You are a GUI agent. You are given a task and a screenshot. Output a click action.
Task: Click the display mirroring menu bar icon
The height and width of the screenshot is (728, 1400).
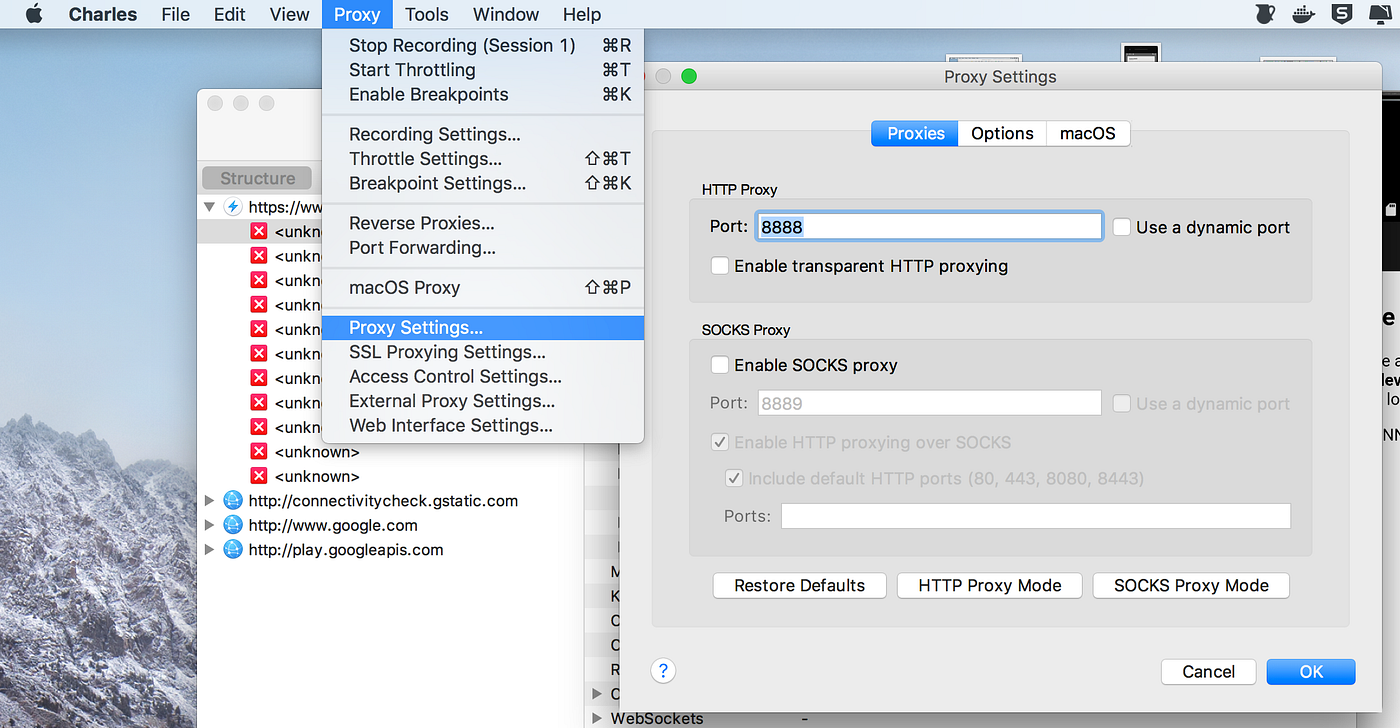(1381, 14)
